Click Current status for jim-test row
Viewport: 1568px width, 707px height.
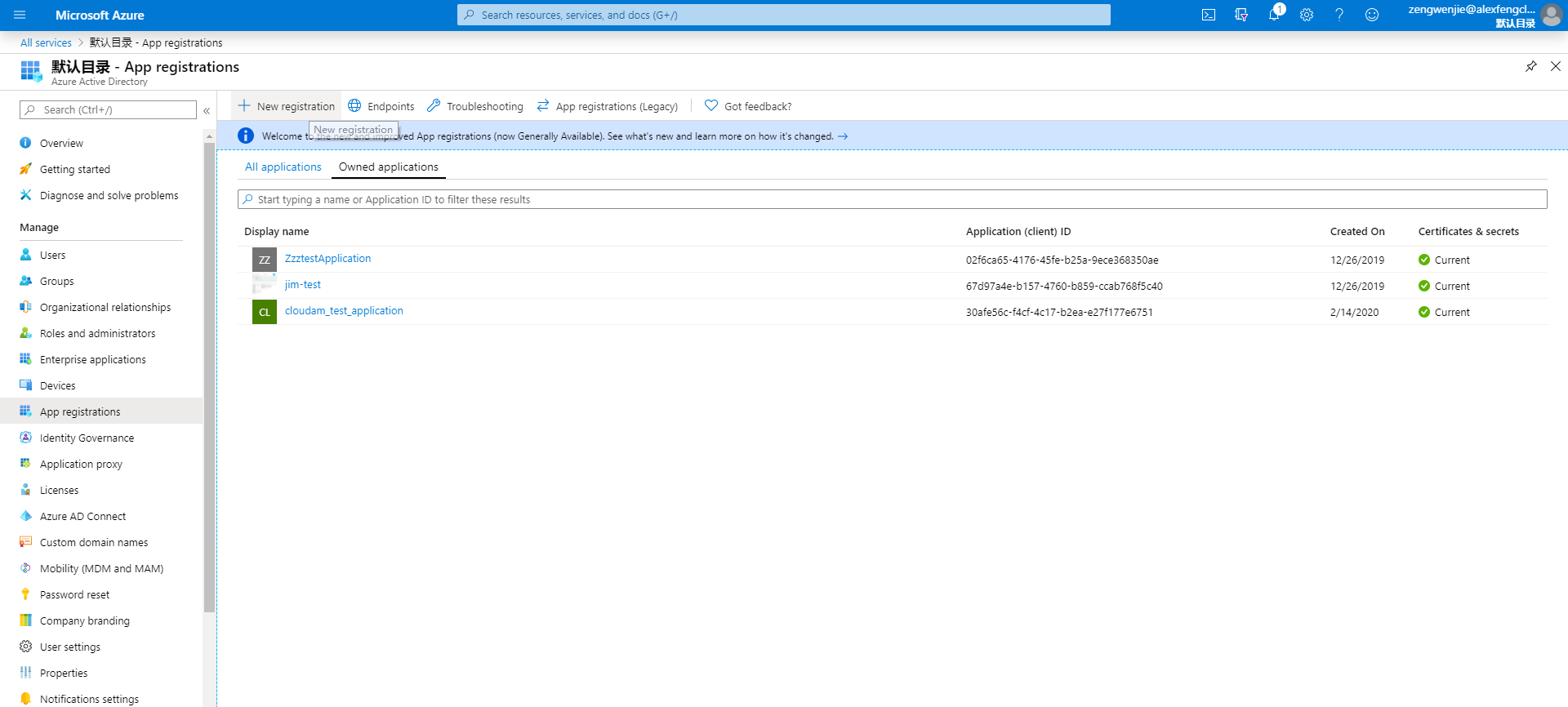[x=1444, y=287]
